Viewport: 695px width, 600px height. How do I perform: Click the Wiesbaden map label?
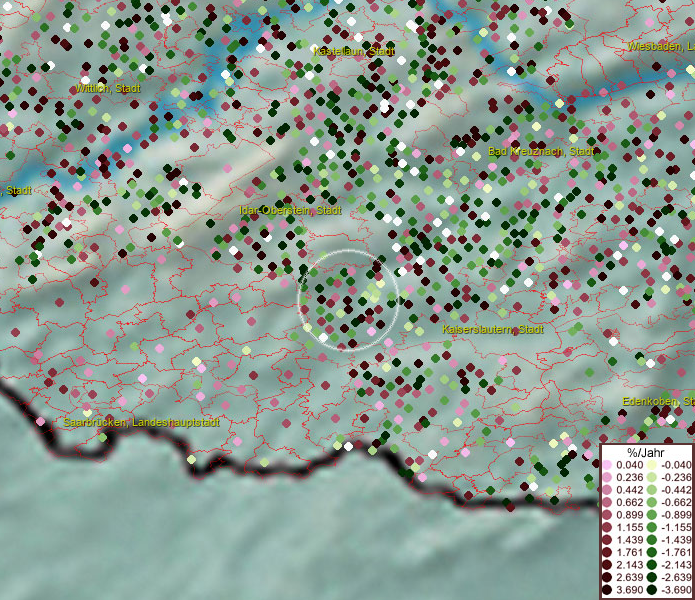661,46
